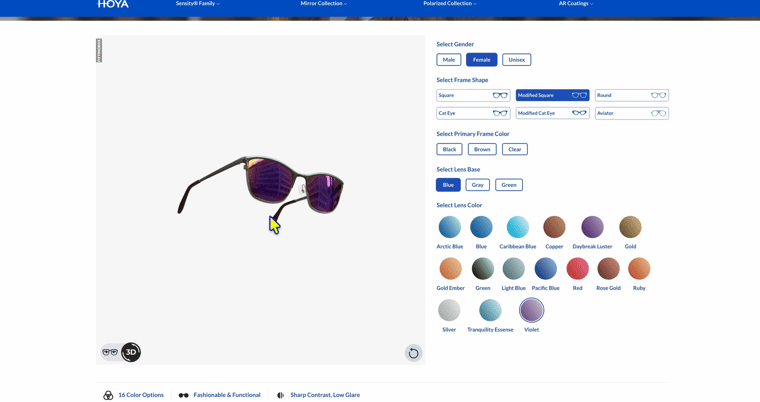Viewport: 760px width, 402px height.
Task: Click the sunglasses feature icon
Action: click(183, 395)
